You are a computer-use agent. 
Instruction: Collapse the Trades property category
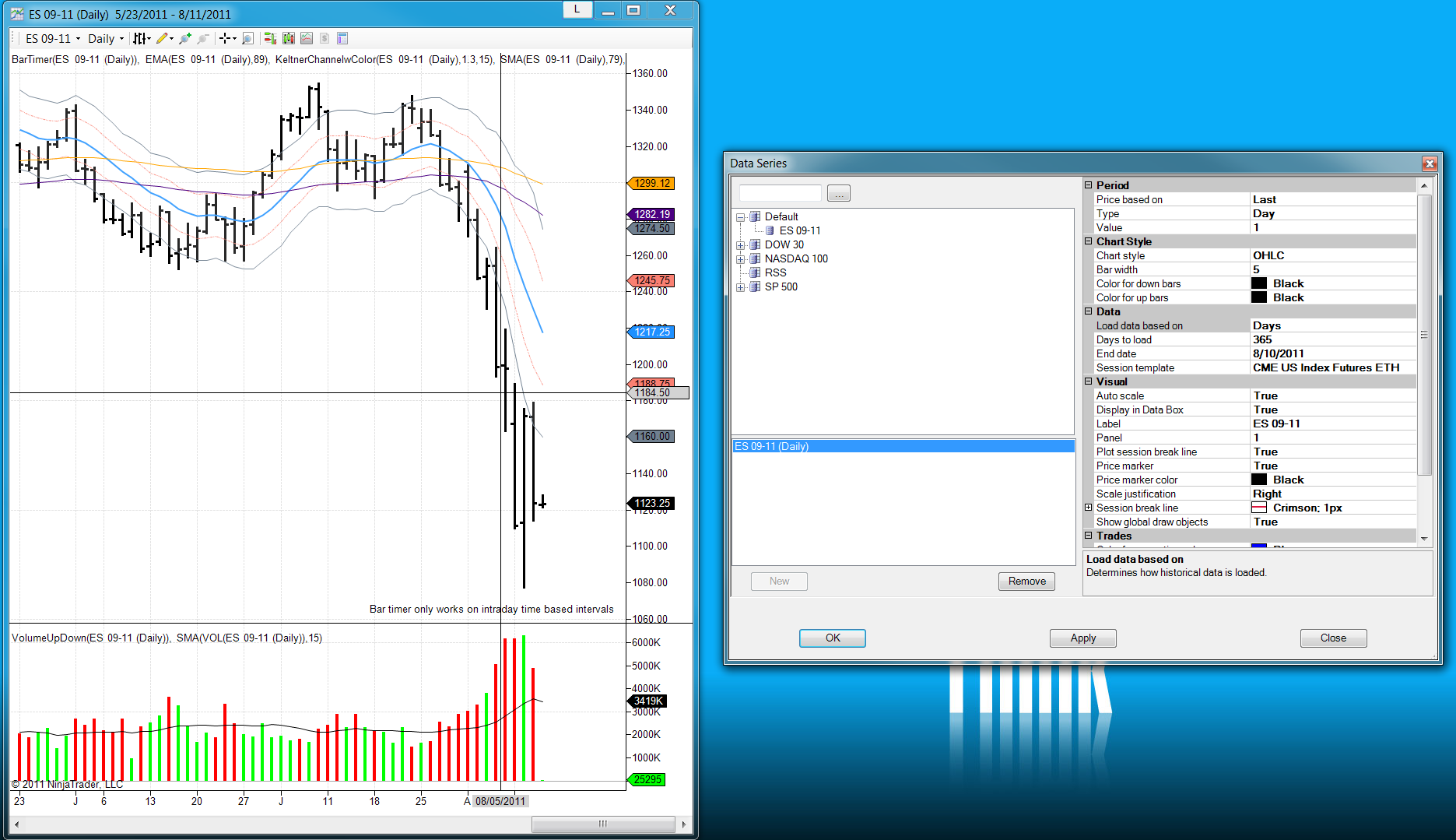[1089, 536]
